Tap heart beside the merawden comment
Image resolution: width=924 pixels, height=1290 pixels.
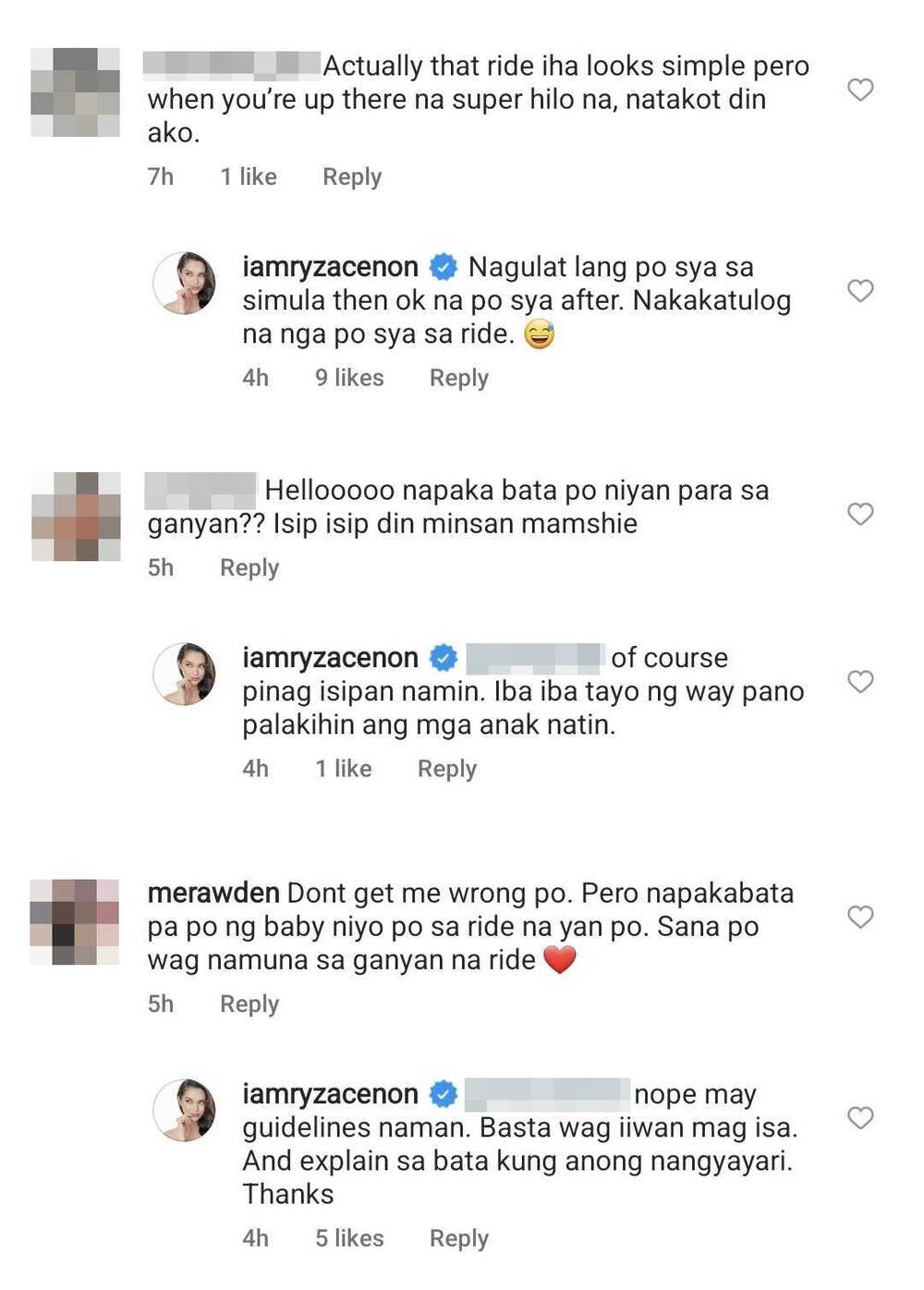point(860,917)
